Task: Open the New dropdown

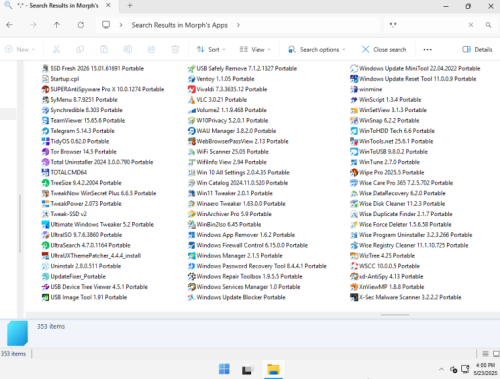Action: 20,49
